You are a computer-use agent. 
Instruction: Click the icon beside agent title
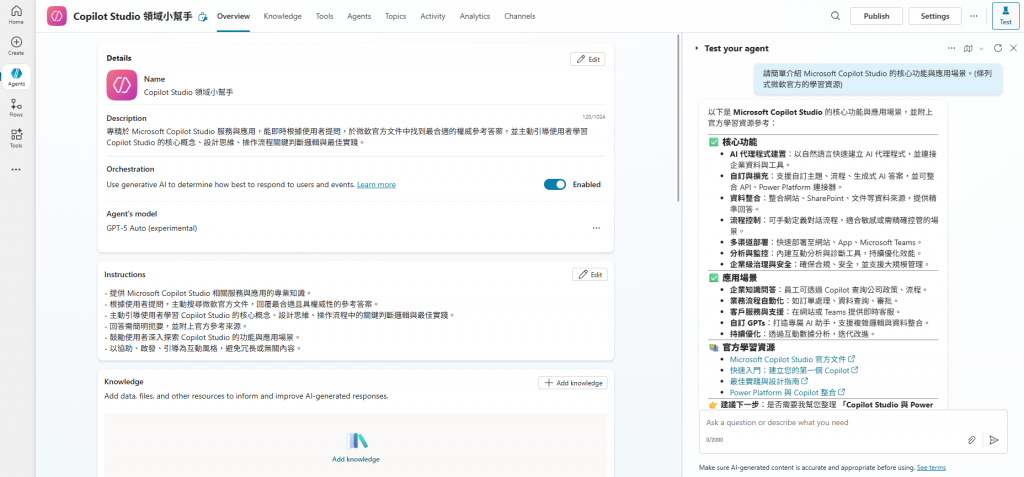(202, 17)
